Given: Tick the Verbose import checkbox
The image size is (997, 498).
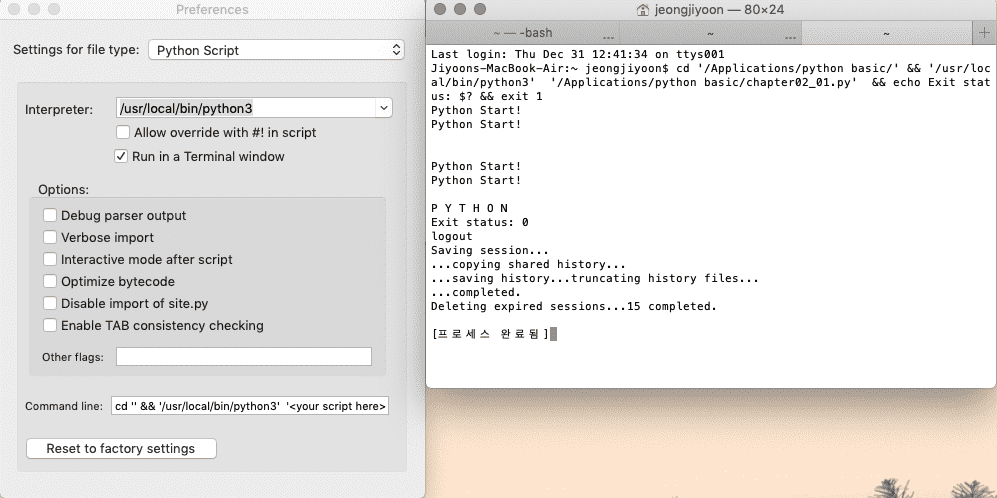Looking at the screenshot, I should [x=50, y=237].
